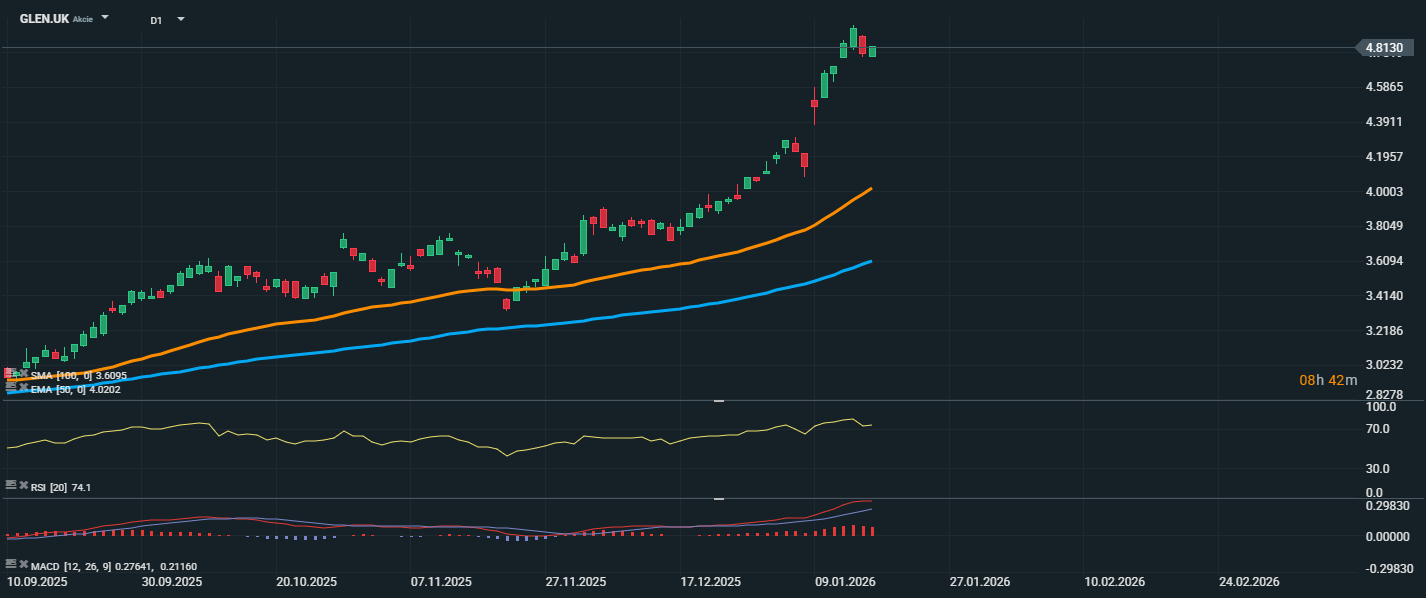The height and width of the screenshot is (598, 1426).
Task: Open the EMA indicator settings icon
Action: (10, 386)
